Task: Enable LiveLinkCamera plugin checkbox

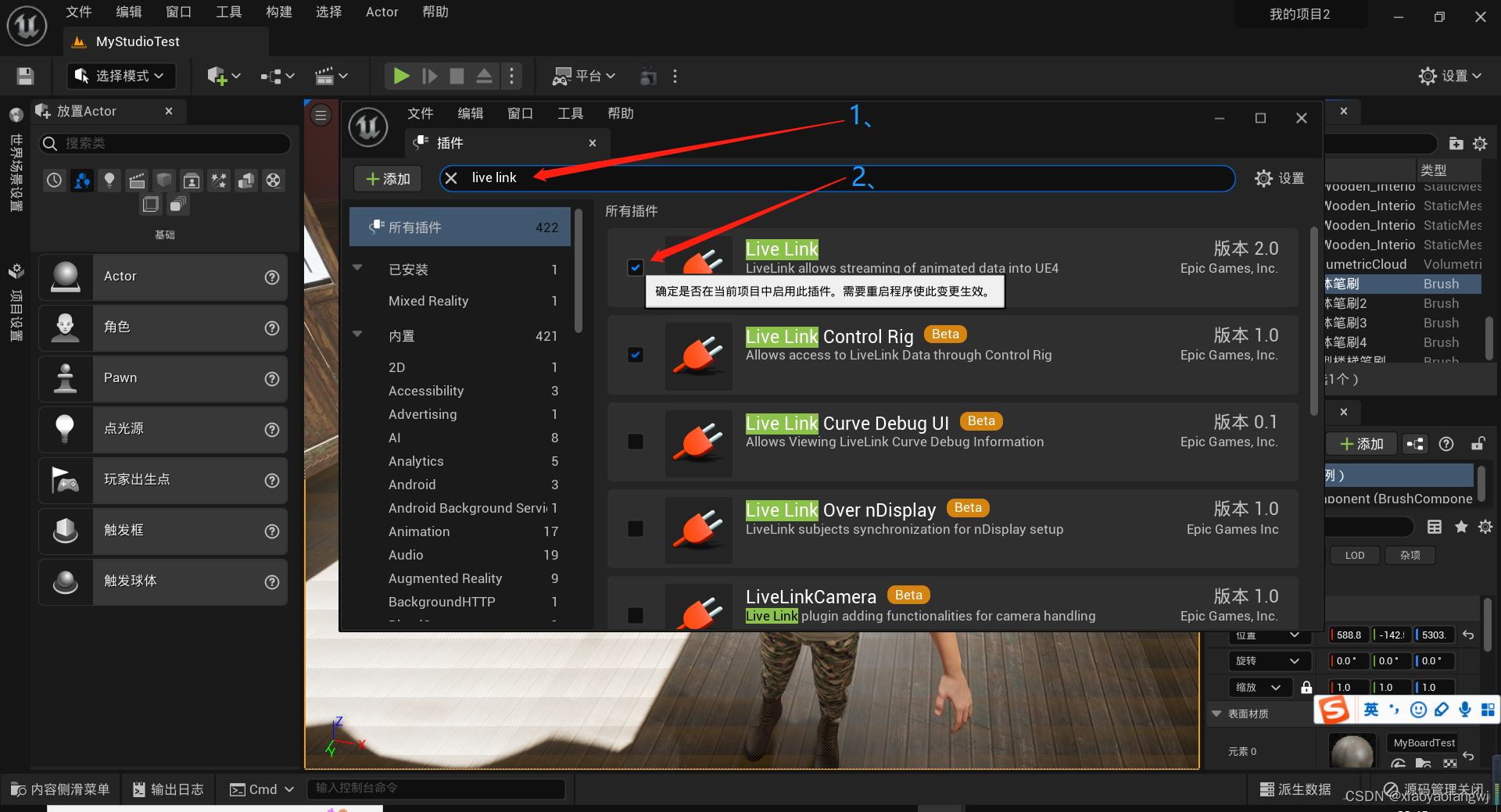Action: pos(636,615)
